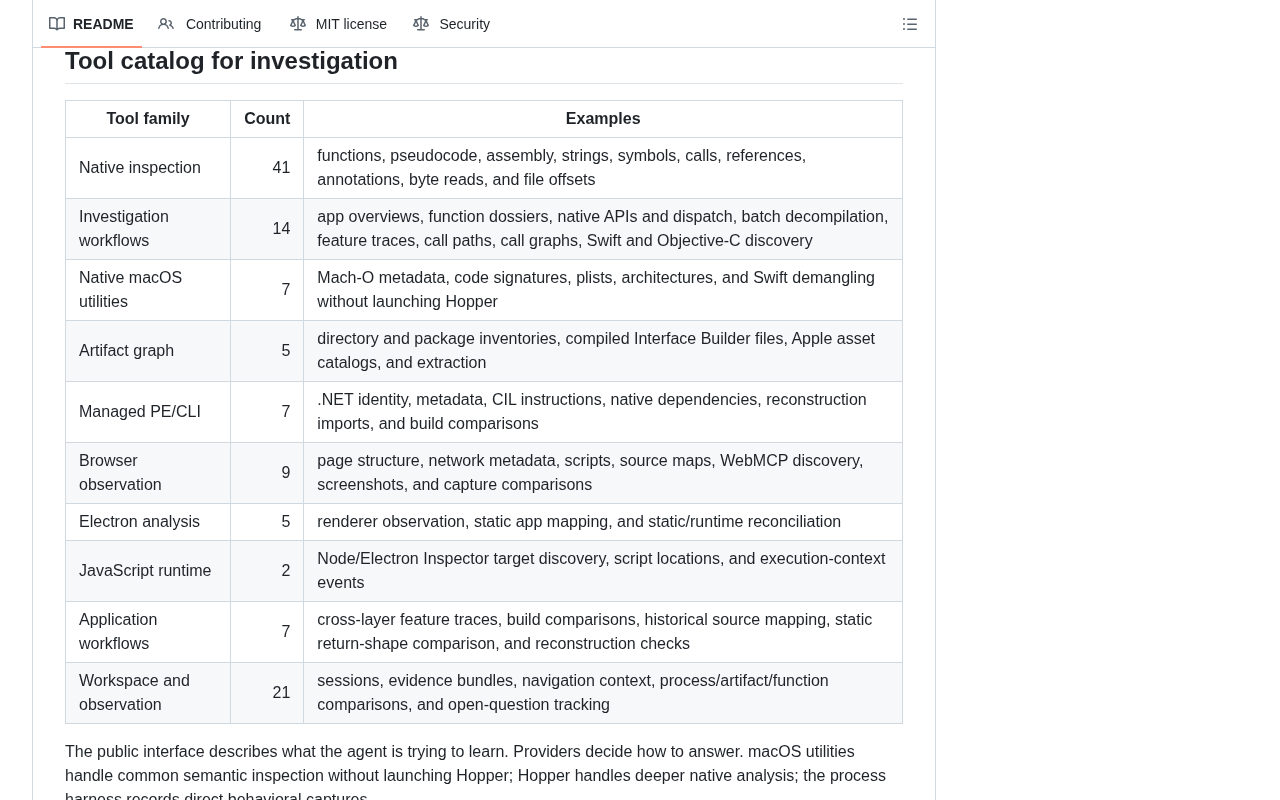Click the Security scale icon
Viewport: 1280px width, 800px height.
(x=421, y=24)
